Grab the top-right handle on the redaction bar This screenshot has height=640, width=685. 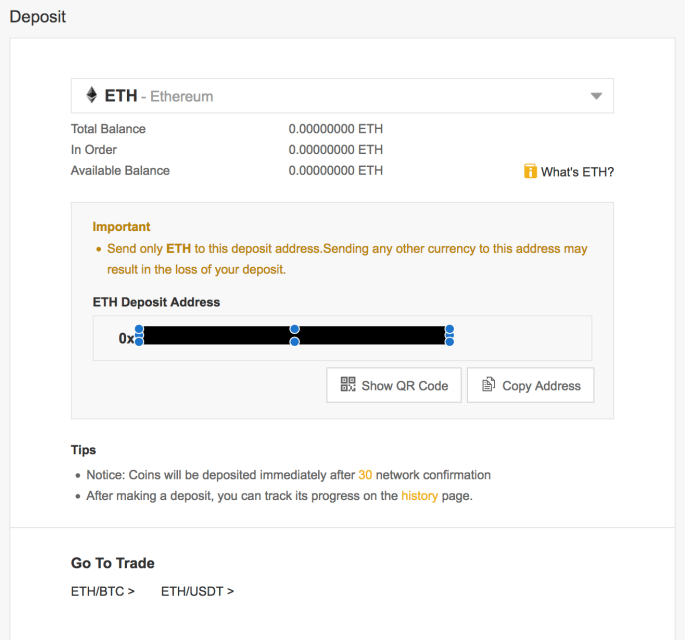click(450, 329)
